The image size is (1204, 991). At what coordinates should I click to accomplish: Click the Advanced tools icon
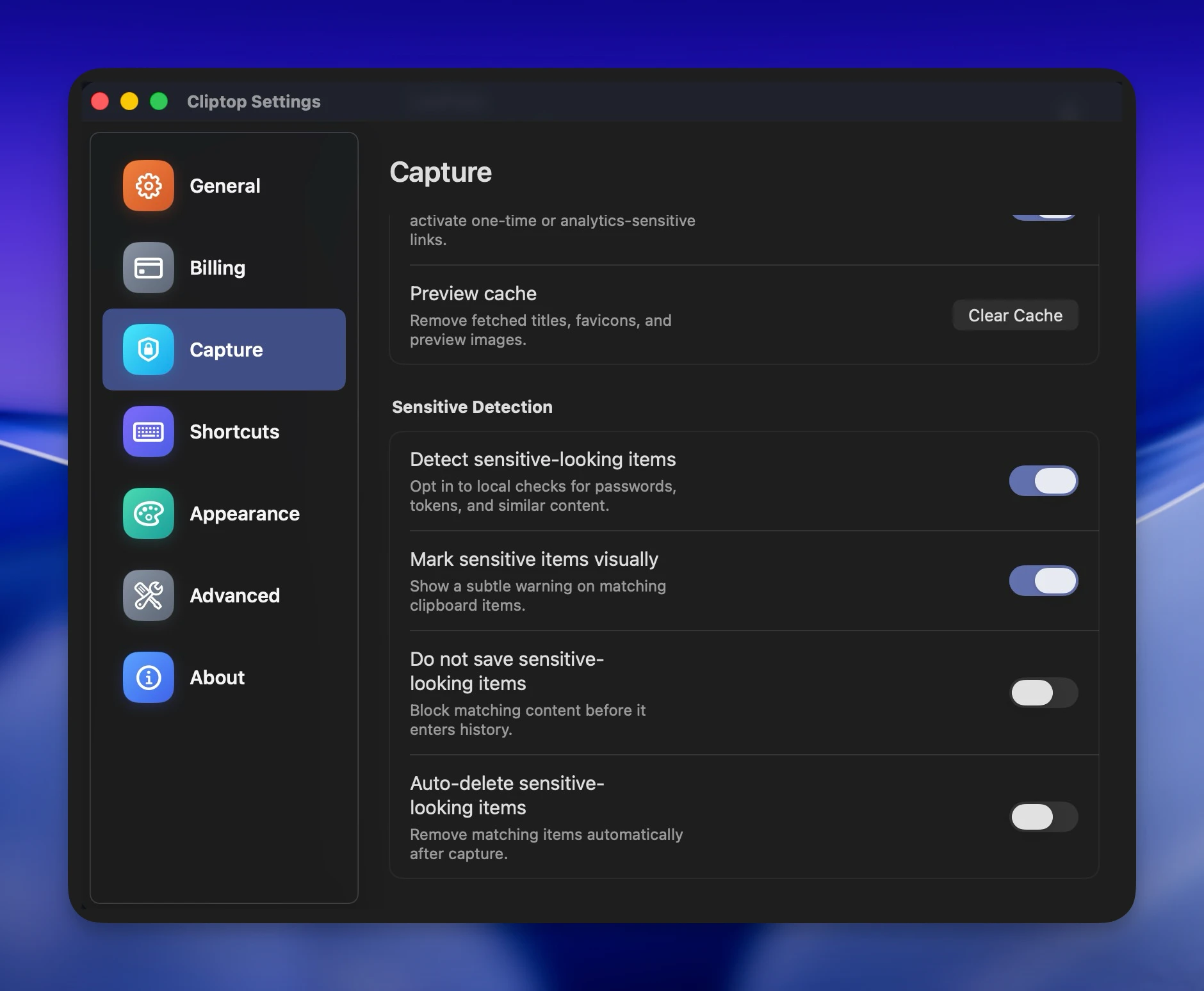(149, 595)
